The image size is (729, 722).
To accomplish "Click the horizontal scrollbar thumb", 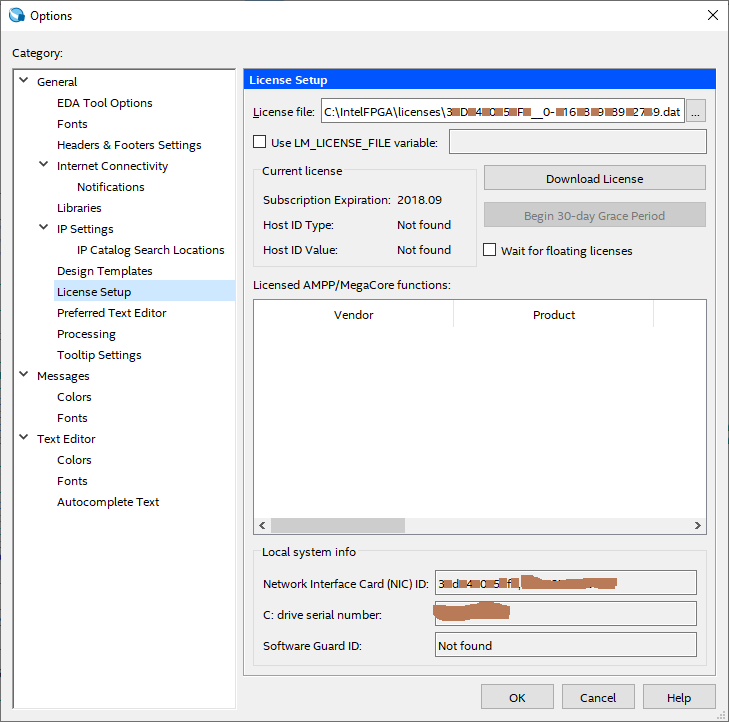I will 338,525.
